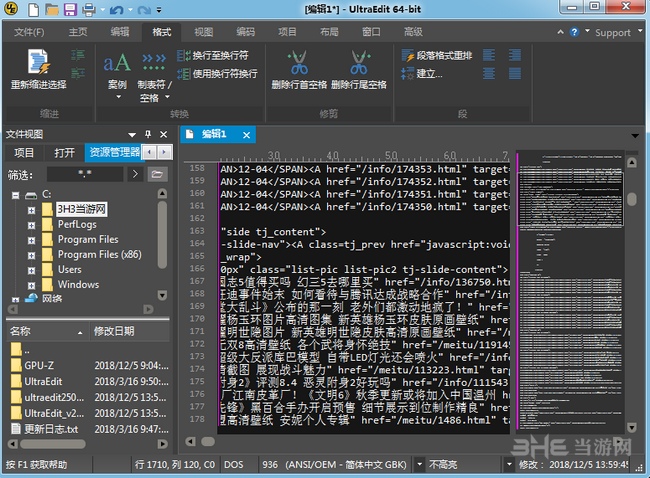Viewport: 650px width, 478px height.
Task: Close the 文件视图 panel
Action: pos(164,134)
